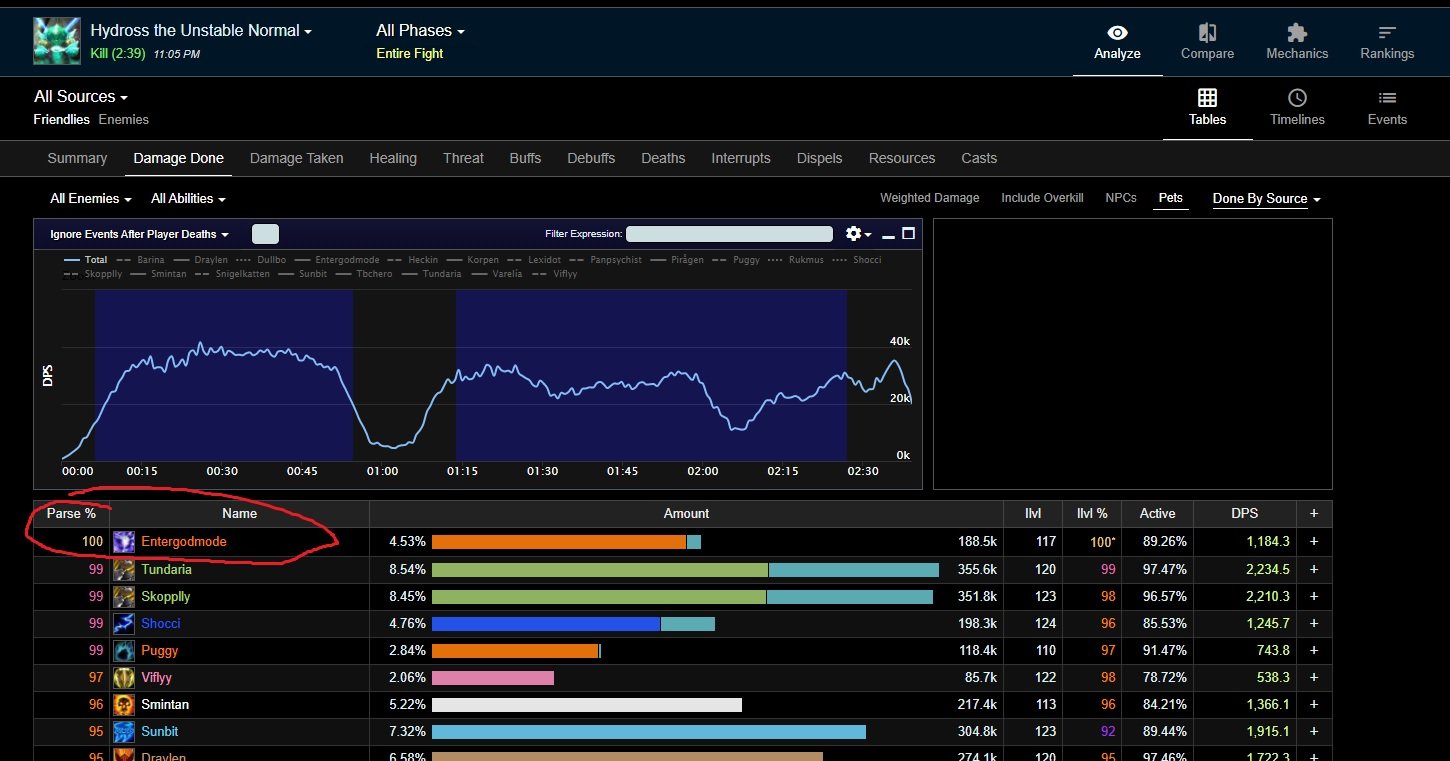The image size is (1450, 761).
Task: Switch to the Events list icon
Action: tap(1387, 98)
